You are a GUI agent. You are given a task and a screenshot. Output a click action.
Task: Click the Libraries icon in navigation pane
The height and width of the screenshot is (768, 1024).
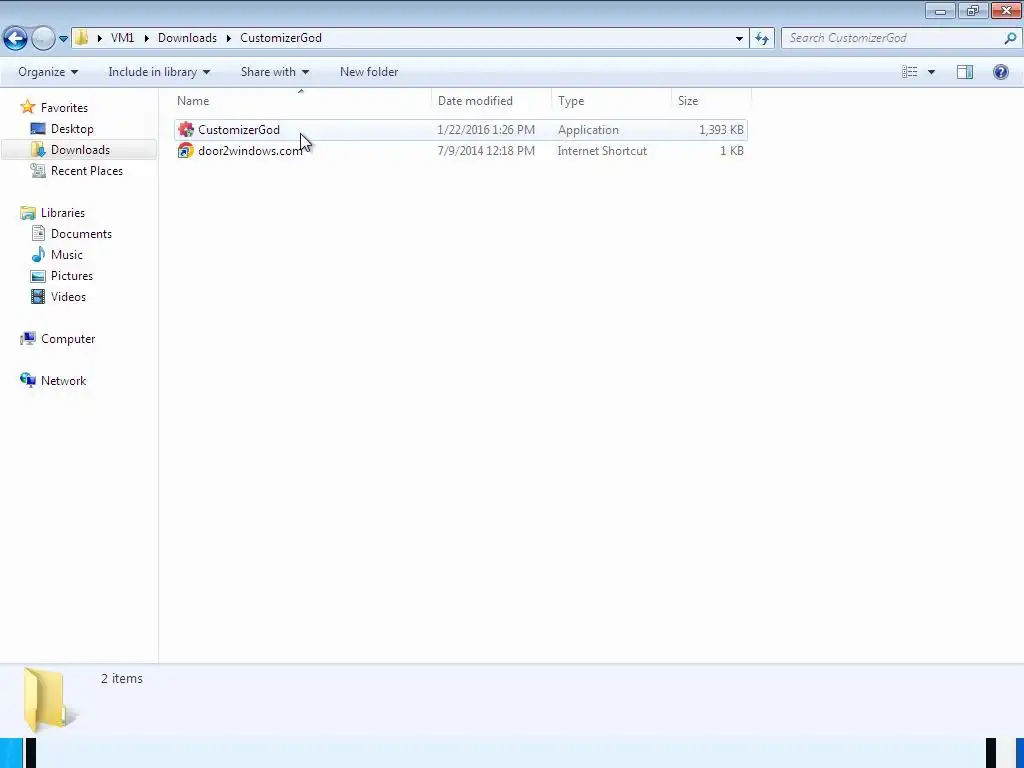27,213
